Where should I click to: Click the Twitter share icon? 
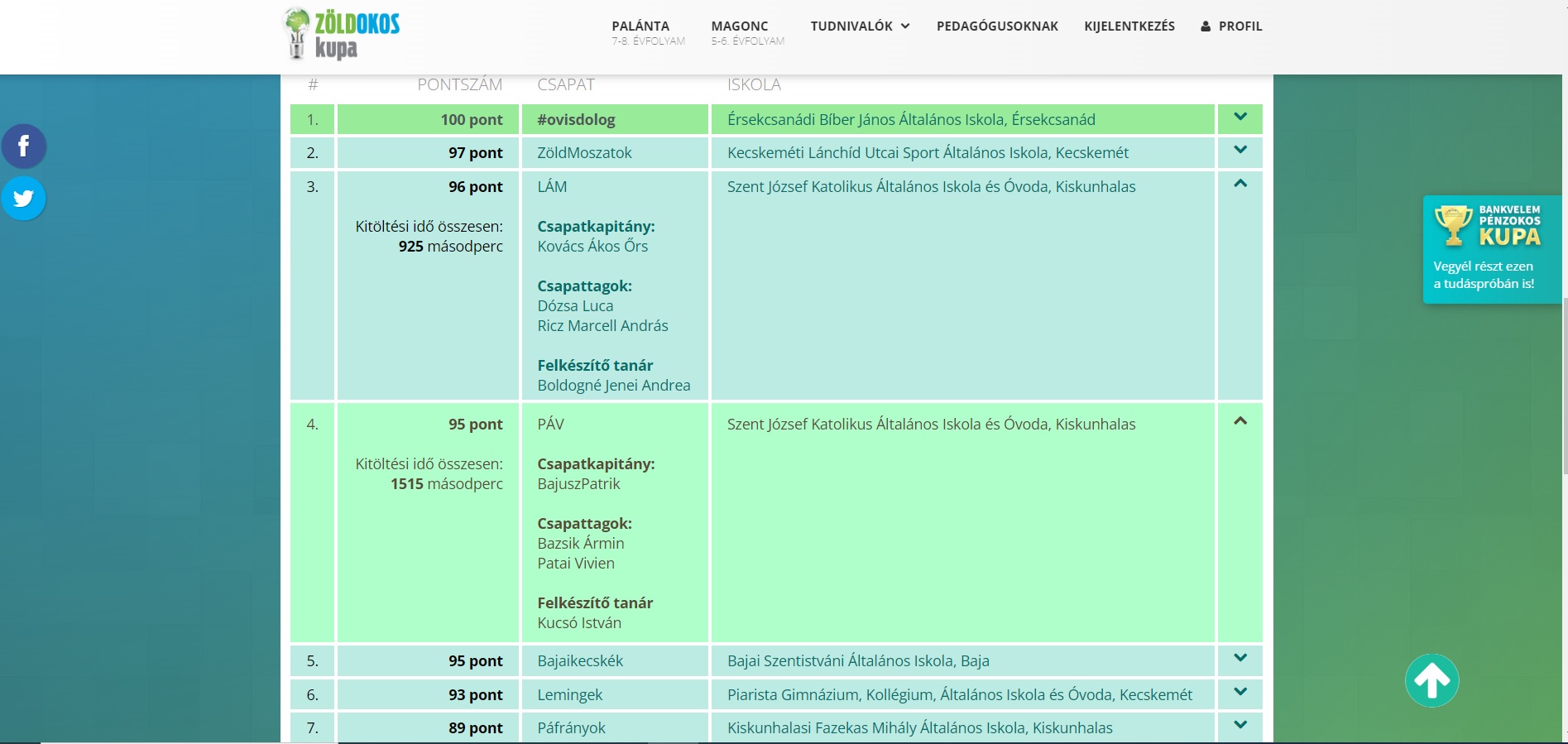coord(24,199)
